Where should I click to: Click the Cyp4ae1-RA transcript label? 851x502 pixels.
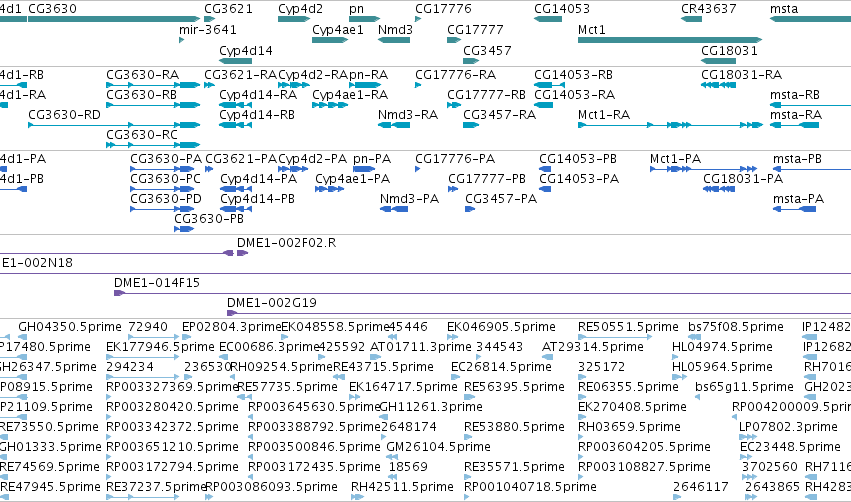350,94
